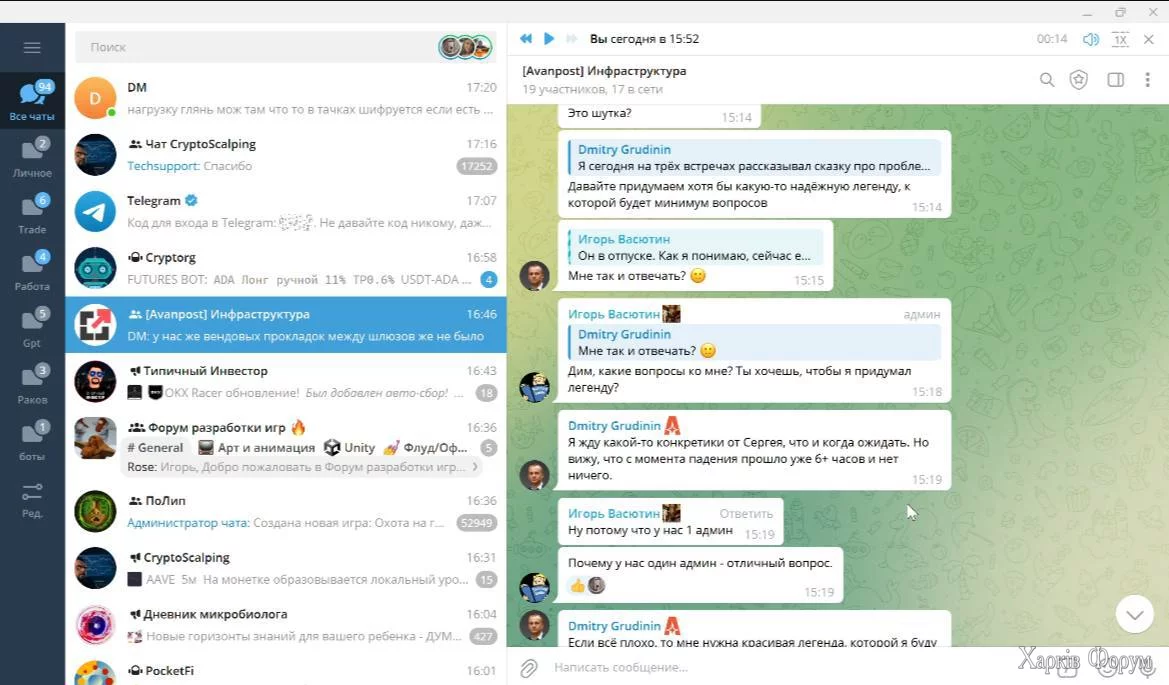This screenshot has width=1169, height=685.
Task: Click 'админ' label on Васютин message
Action: (x=921, y=315)
